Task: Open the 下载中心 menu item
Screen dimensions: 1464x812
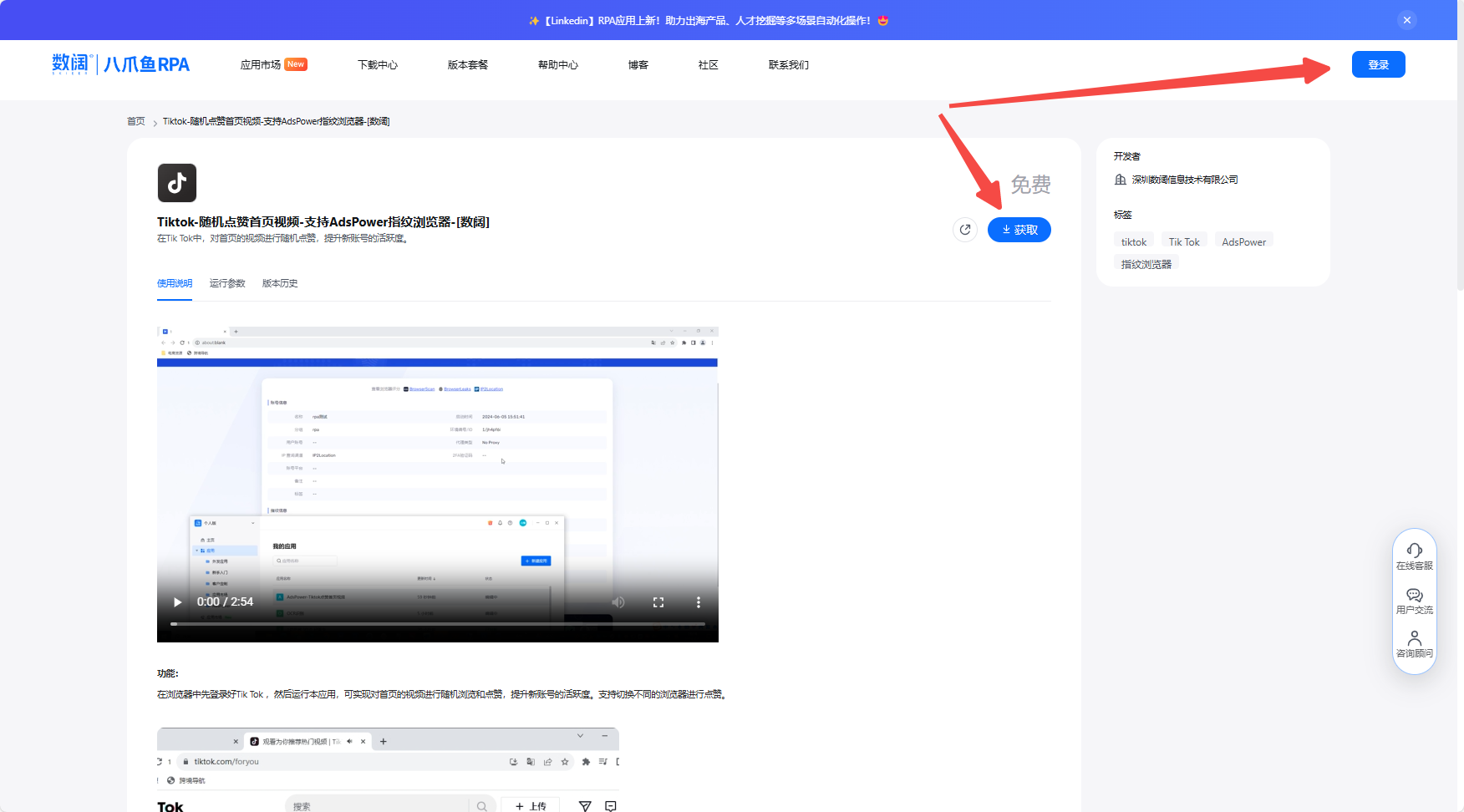Action: [378, 64]
